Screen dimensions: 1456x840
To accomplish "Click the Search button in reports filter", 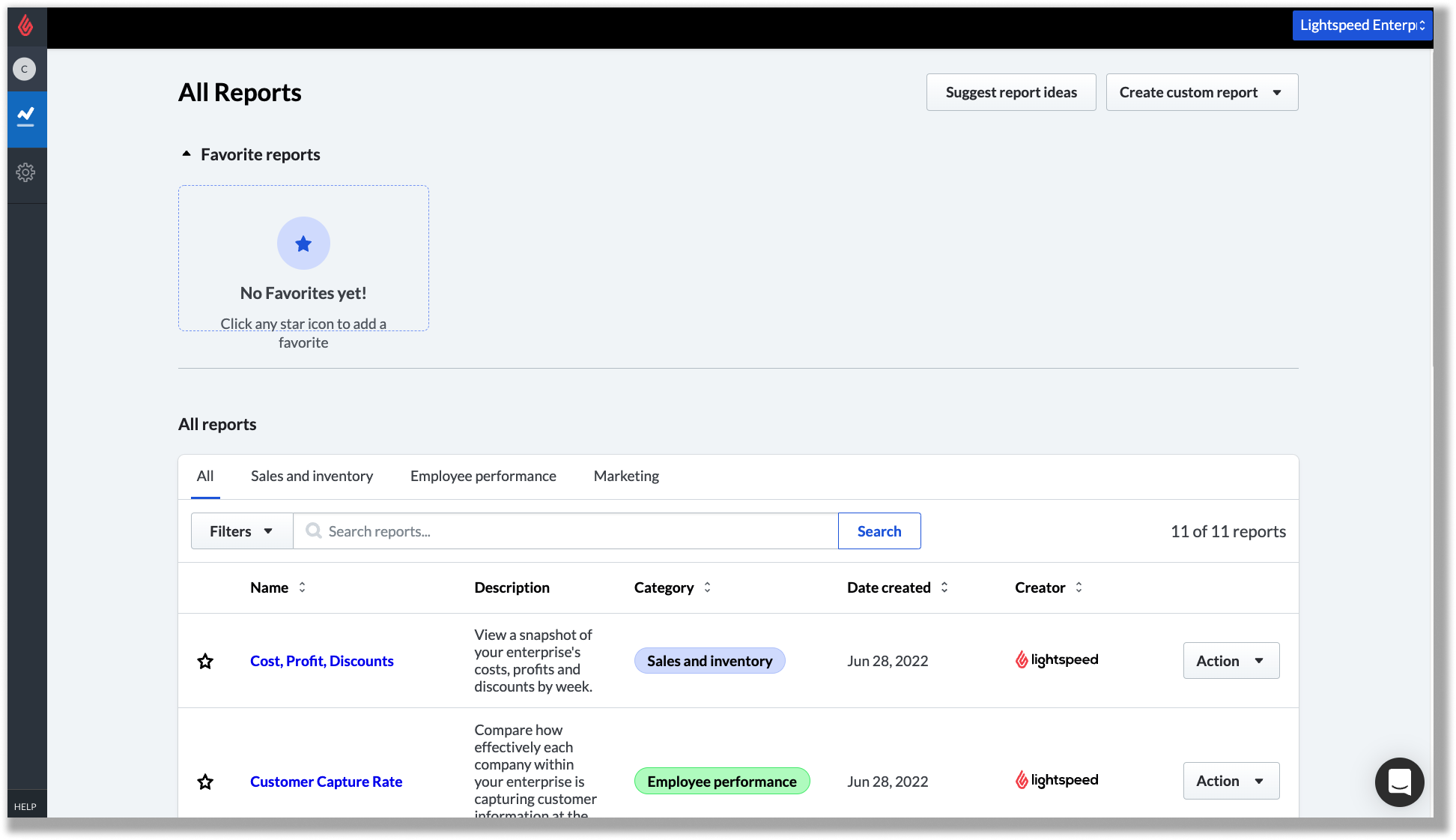I will [x=879, y=530].
